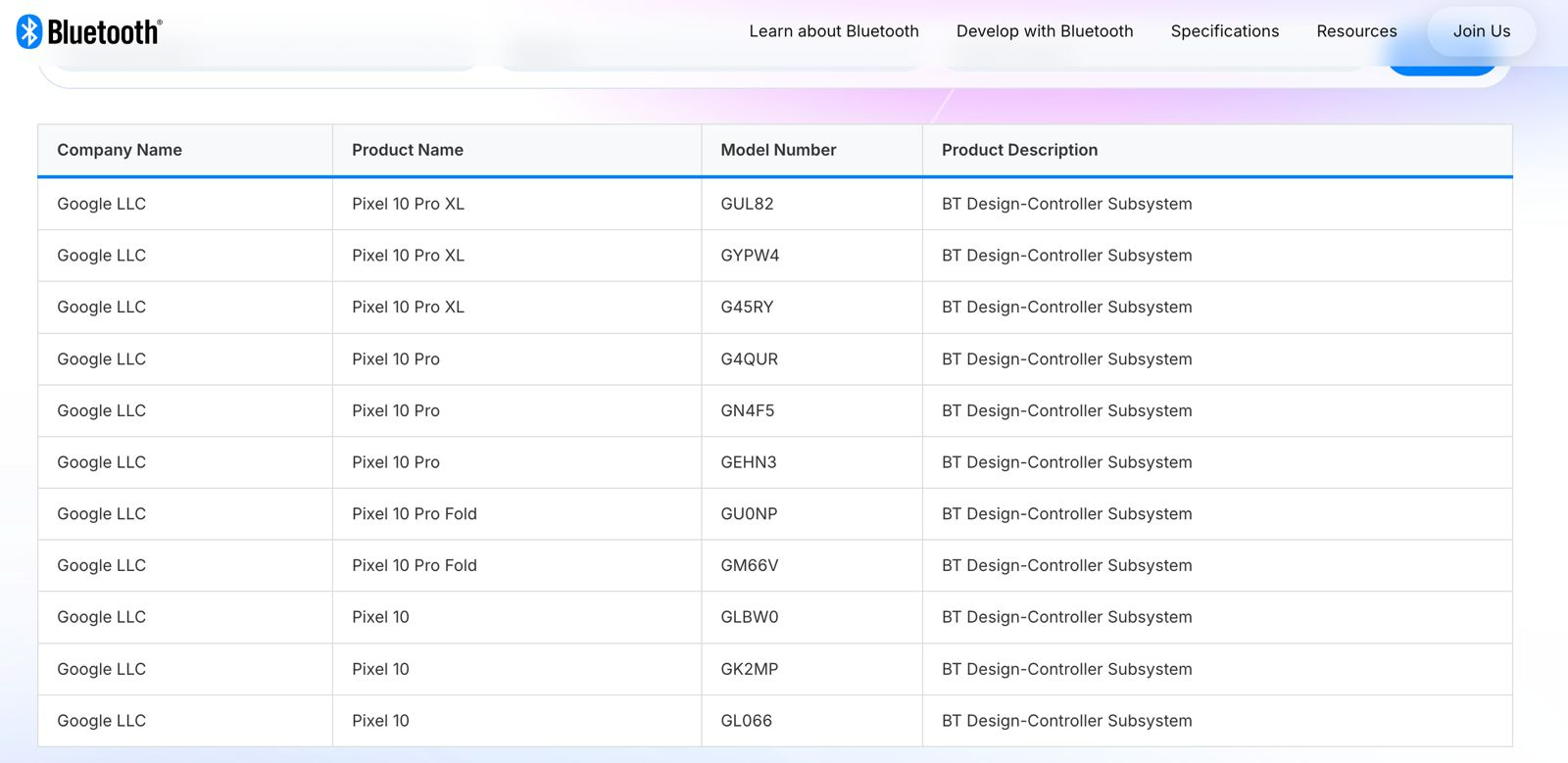The height and width of the screenshot is (763, 1568).
Task: Click Pixel 10 in GL066 row
Action: pos(380,721)
